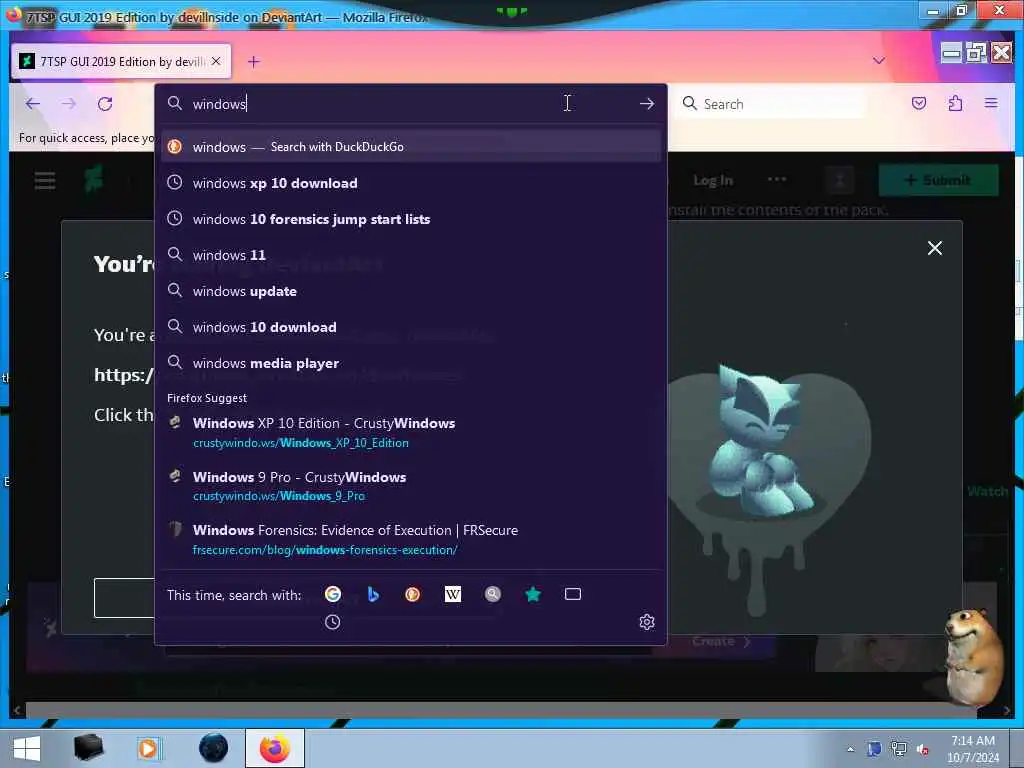Search this time with DuckDuckGo icon

click(412, 594)
